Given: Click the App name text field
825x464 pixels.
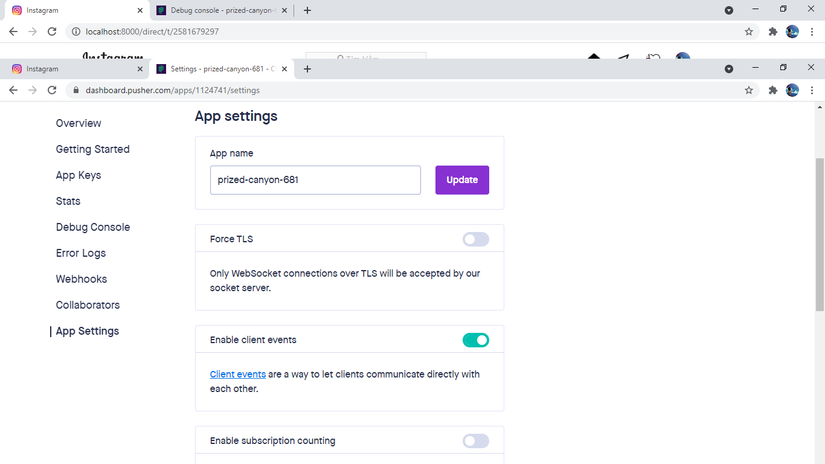Looking at the screenshot, I should [315, 180].
